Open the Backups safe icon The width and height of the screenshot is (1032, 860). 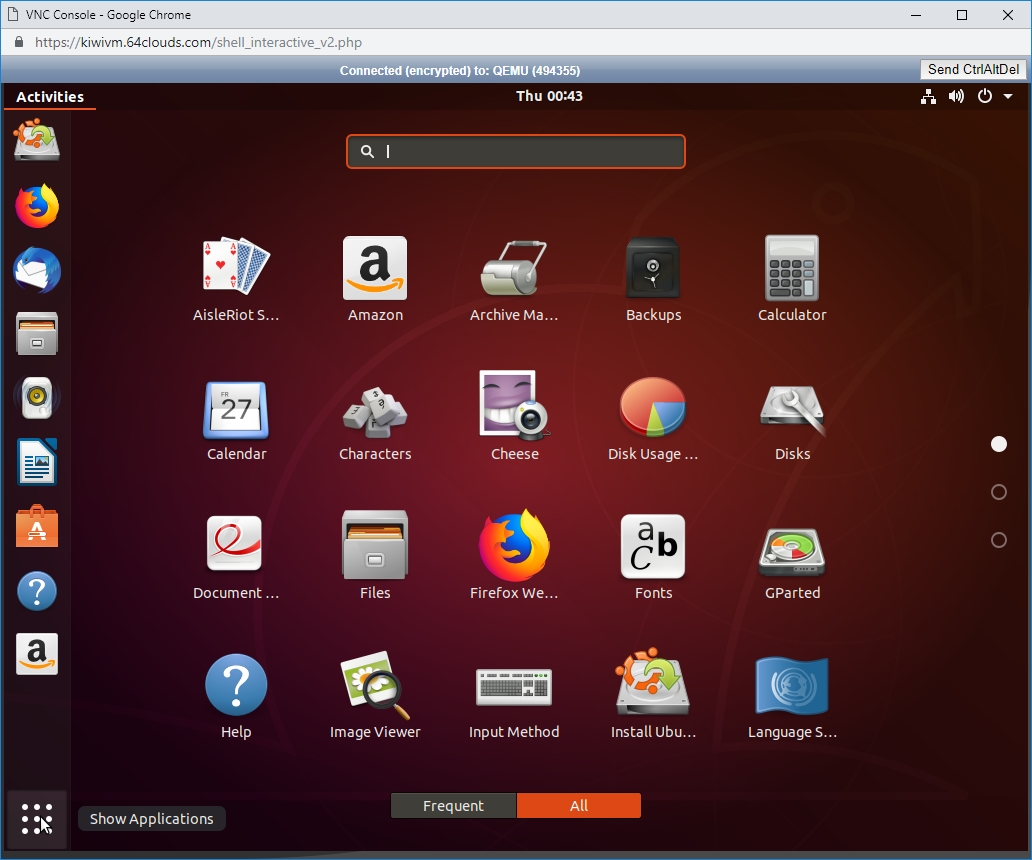tap(653, 269)
